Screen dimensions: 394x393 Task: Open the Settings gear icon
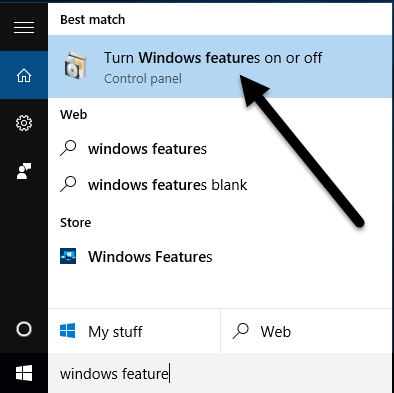(24, 123)
